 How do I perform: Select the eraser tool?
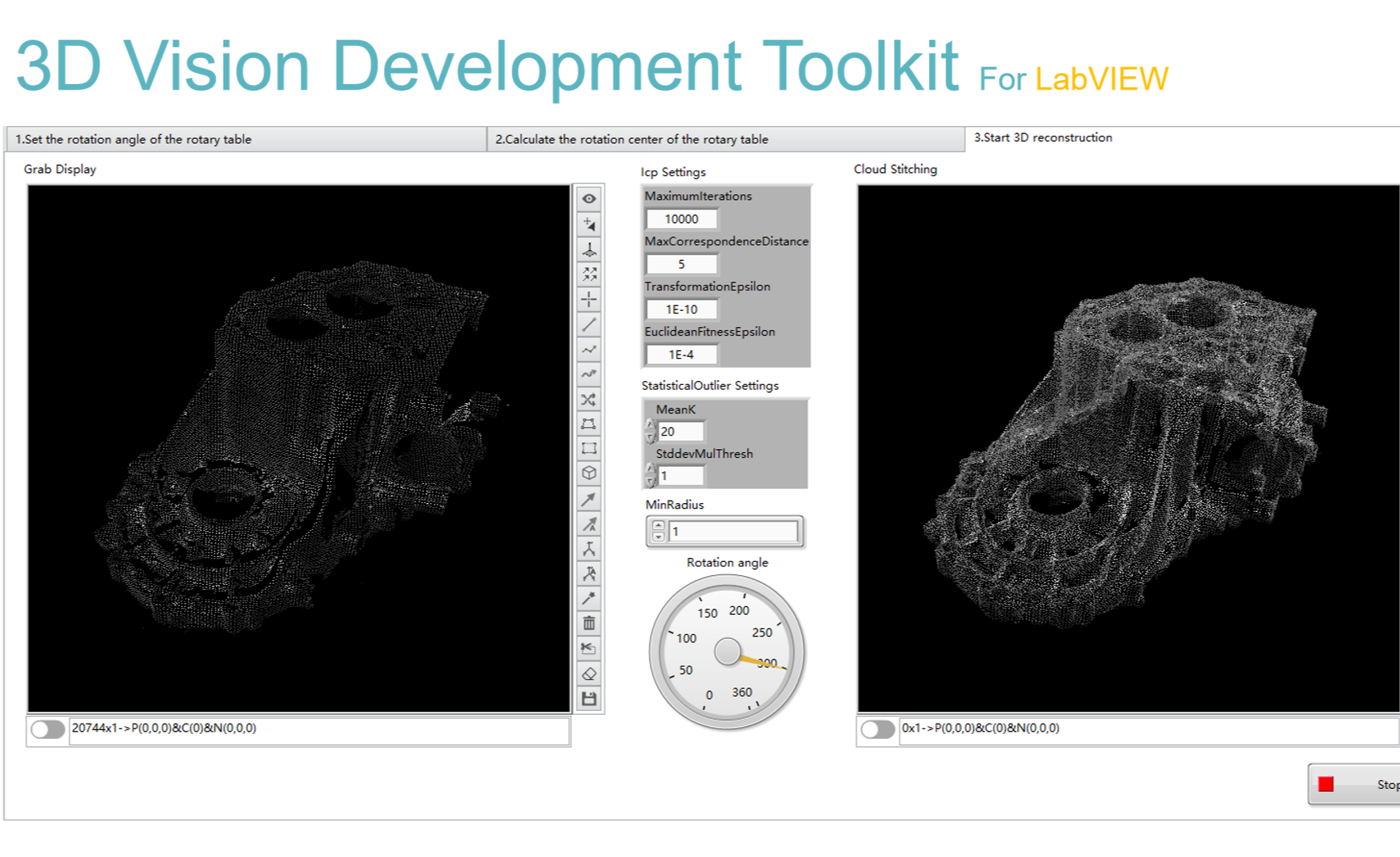(x=589, y=672)
